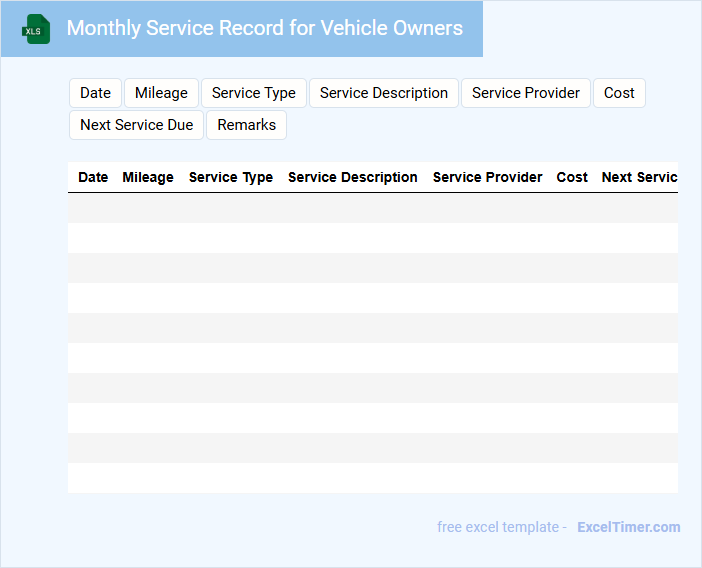Click the Service Type tag button
The height and width of the screenshot is (568, 702).
(x=254, y=93)
